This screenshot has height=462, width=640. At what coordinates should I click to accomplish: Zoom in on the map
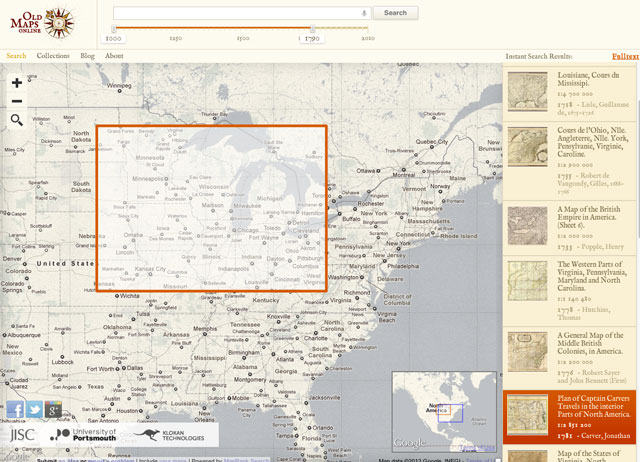[16, 83]
